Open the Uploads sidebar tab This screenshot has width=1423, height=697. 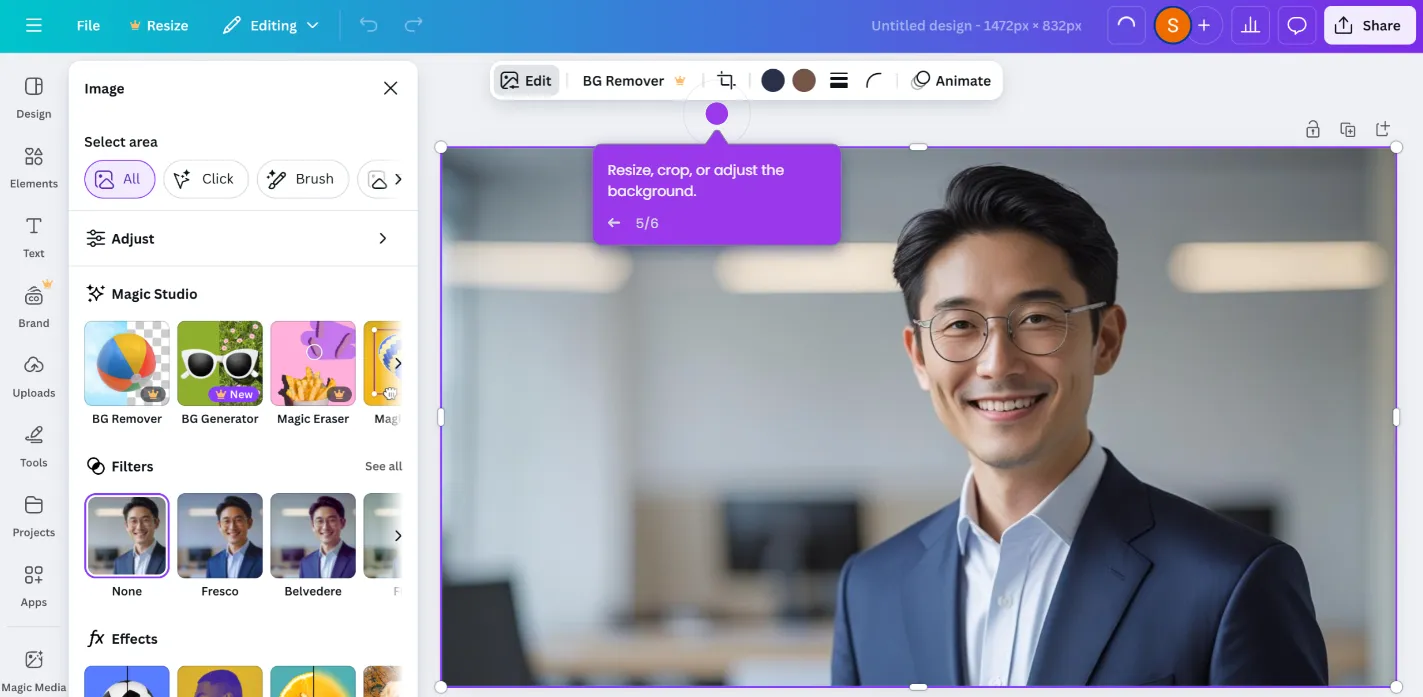click(x=34, y=377)
